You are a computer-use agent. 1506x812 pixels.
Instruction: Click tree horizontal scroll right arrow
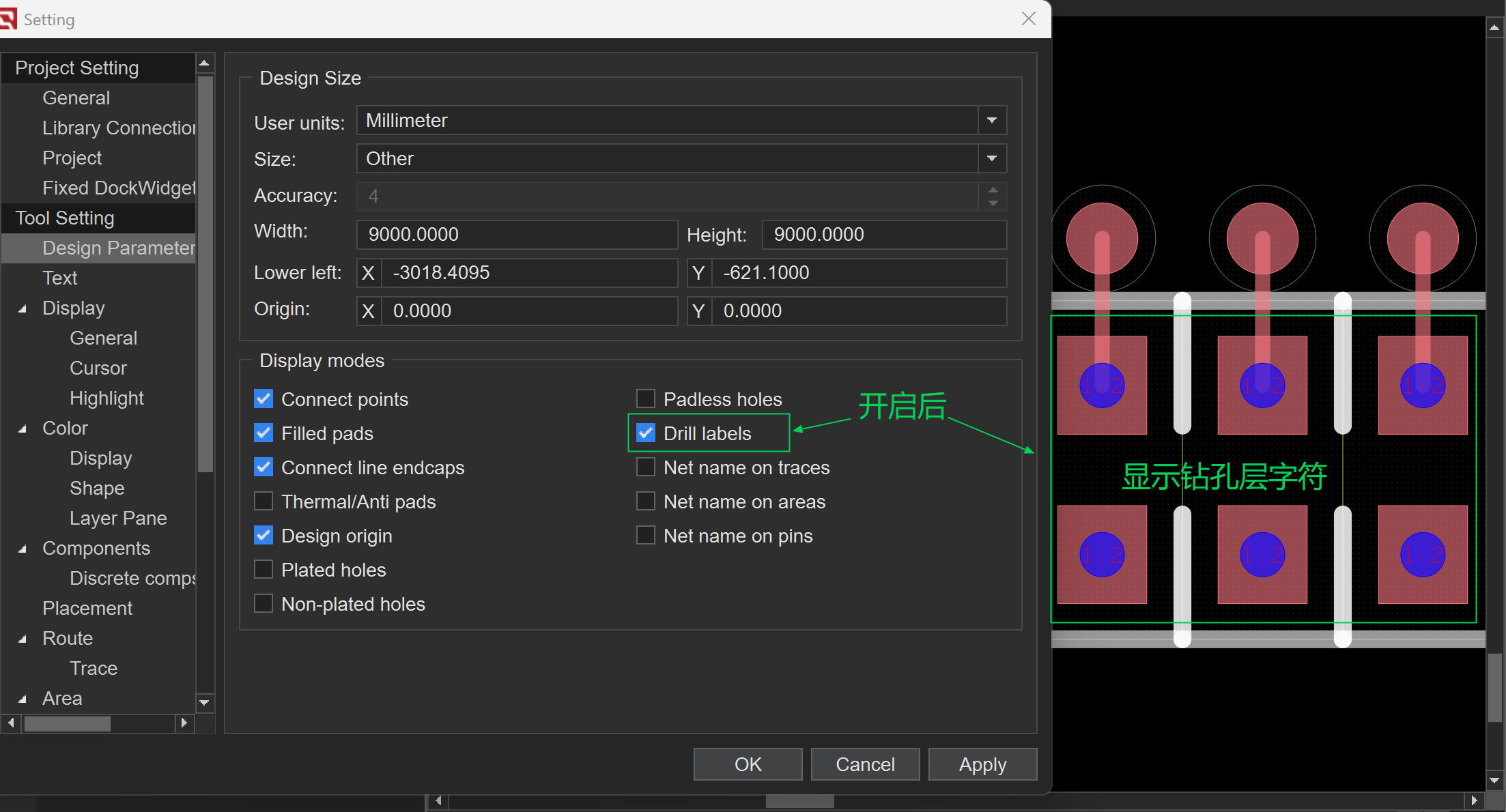pyautogui.click(x=184, y=723)
